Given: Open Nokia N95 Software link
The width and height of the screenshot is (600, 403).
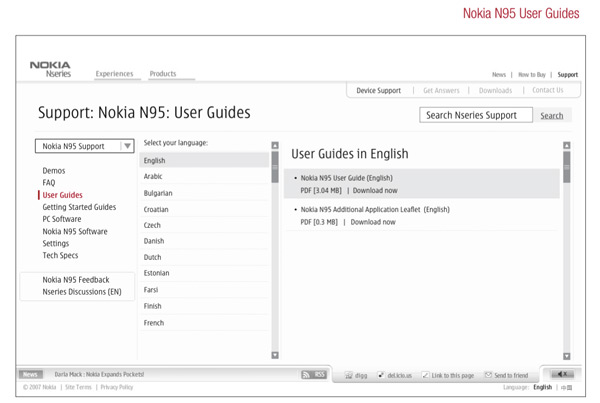Looking at the screenshot, I should pos(75,231).
